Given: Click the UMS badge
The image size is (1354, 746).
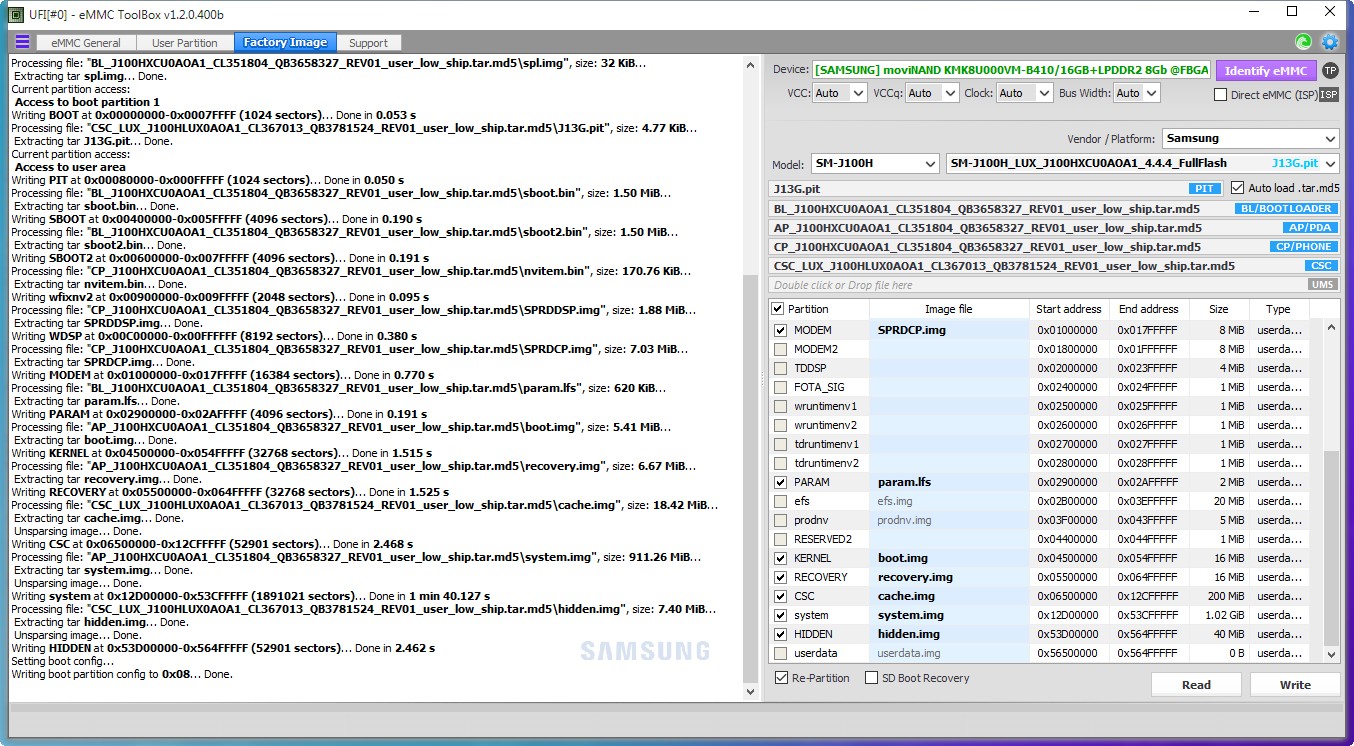Looking at the screenshot, I should click(x=1321, y=285).
